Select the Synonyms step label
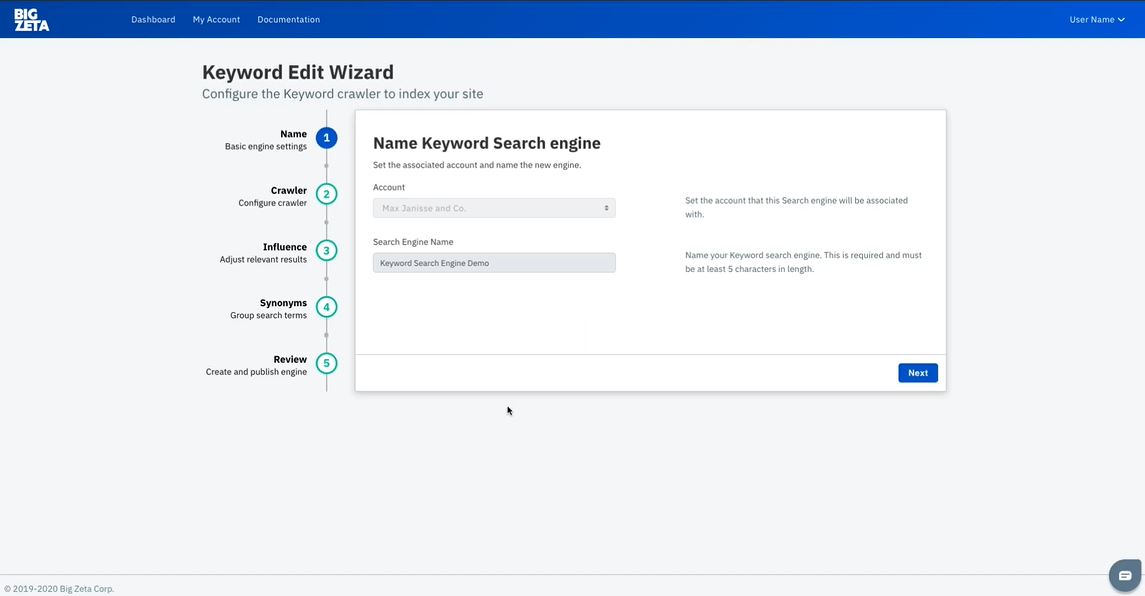This screenshot has width=1145, height=596. pyautogui.click(x=283, y=303)
